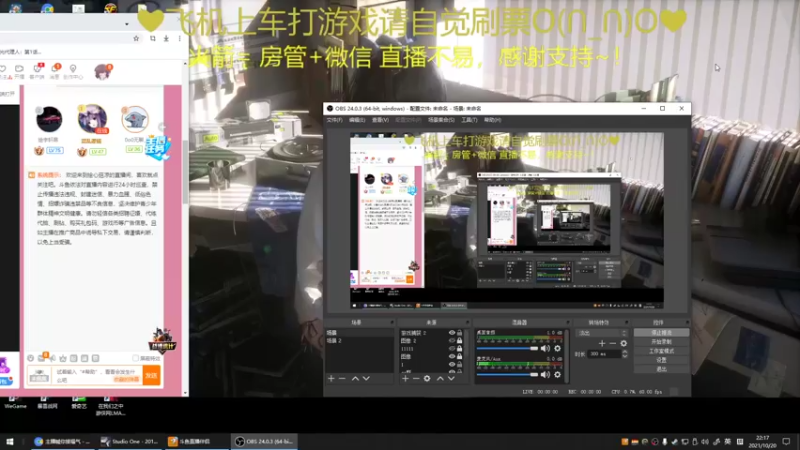The image size is (800, 450).
Task: Open Studio One from the taskbar
Action: (x=130, y=441)
